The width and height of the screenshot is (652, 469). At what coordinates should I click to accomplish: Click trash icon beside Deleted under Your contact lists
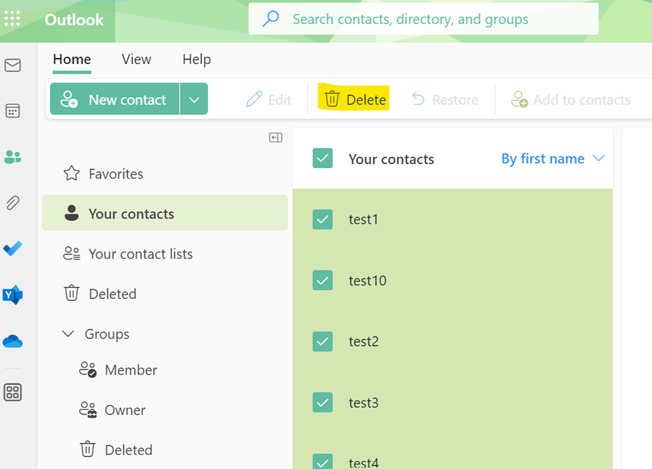pos(72,293)
